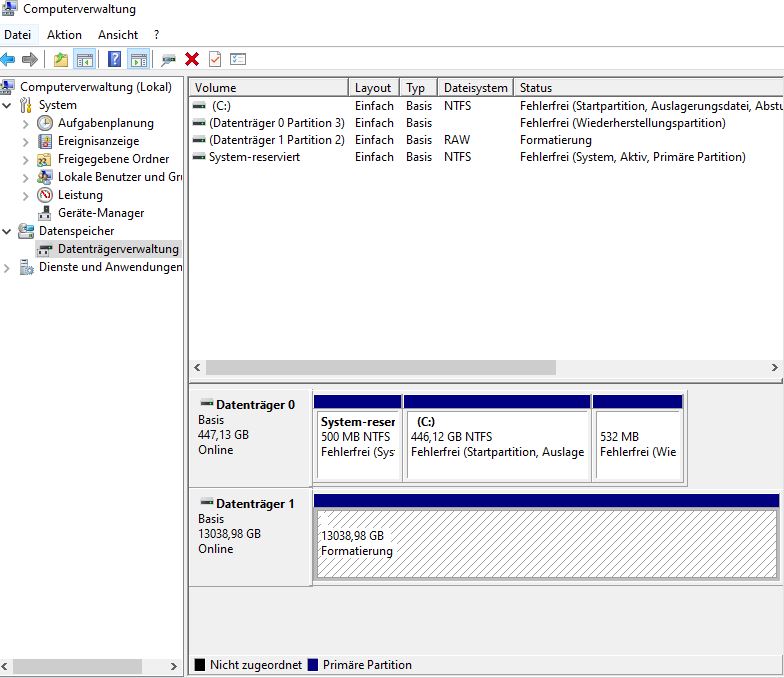The image size is (784, 678).
Task: Click the disk rescan toolbar icon
Action: click(168, 60)
